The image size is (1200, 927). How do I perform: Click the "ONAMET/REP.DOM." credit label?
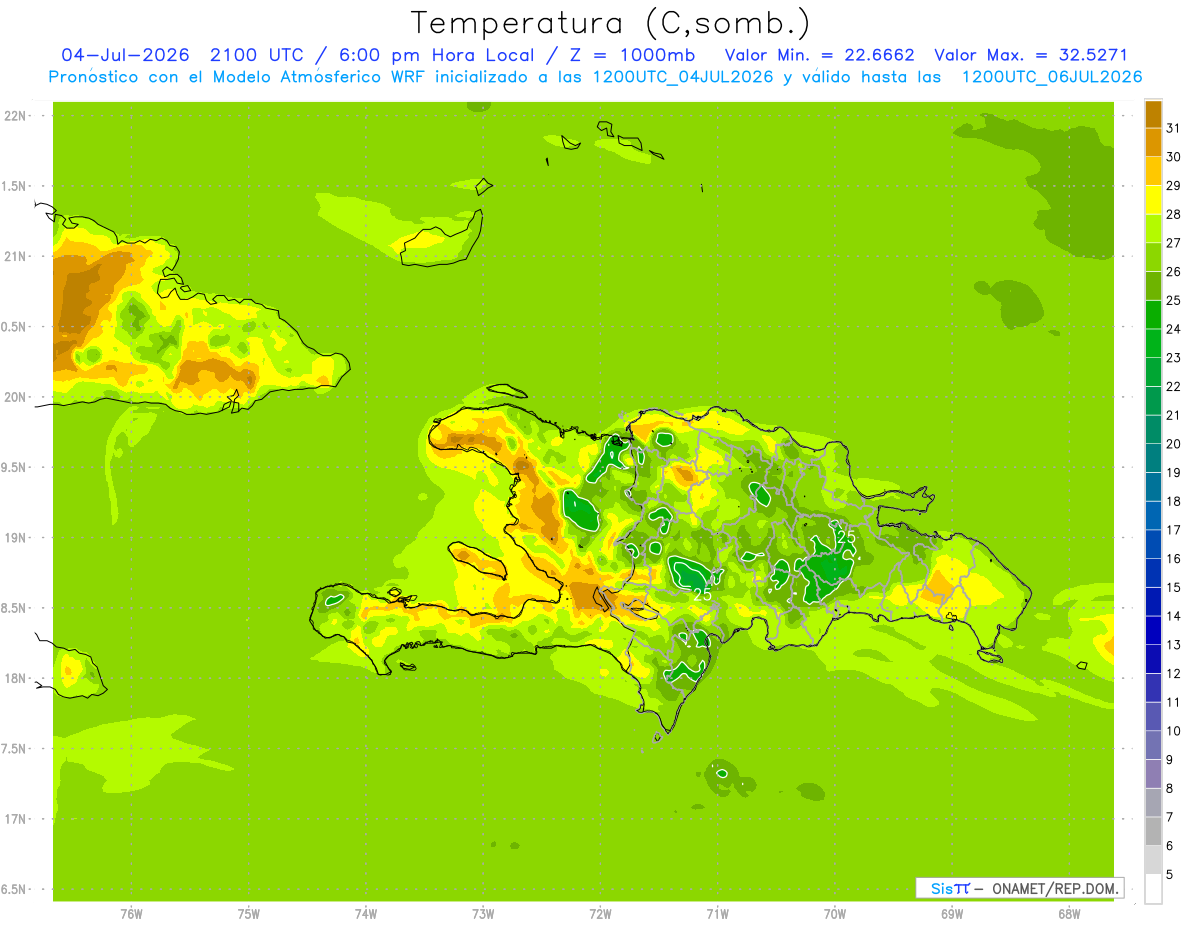click(1053, 888)
